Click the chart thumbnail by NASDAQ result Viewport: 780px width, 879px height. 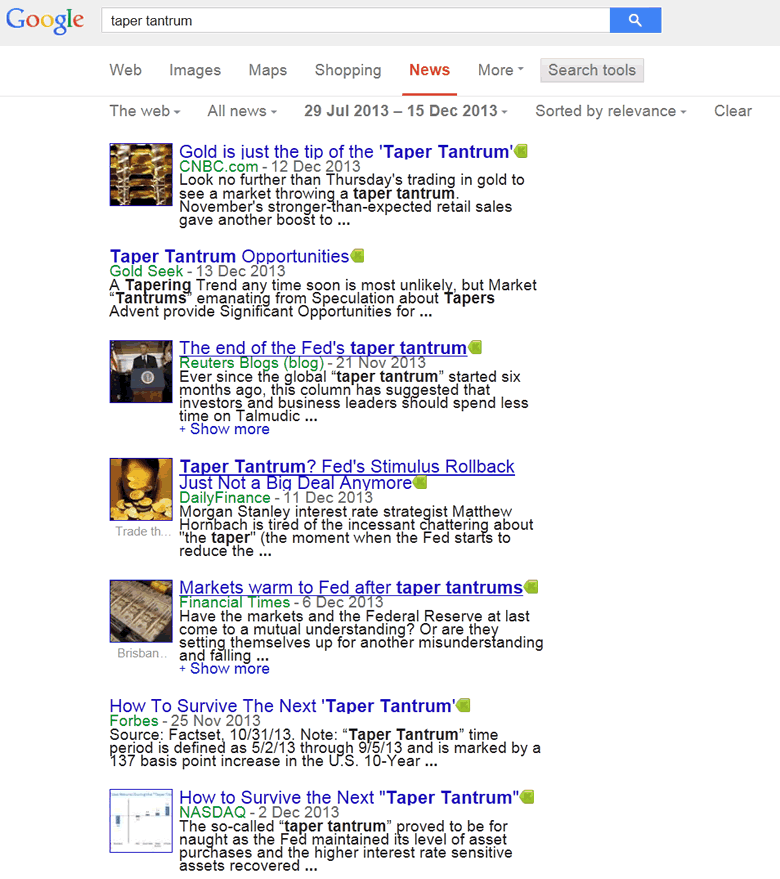pyautogui.click(x=141, y=821)
